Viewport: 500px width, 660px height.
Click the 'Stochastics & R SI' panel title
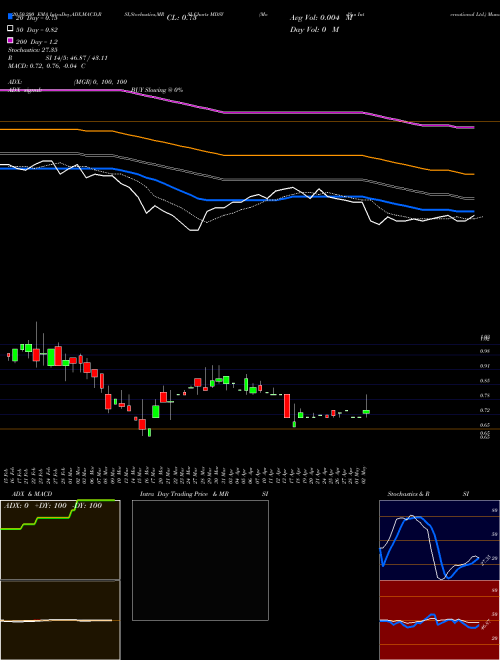point(428,494)
